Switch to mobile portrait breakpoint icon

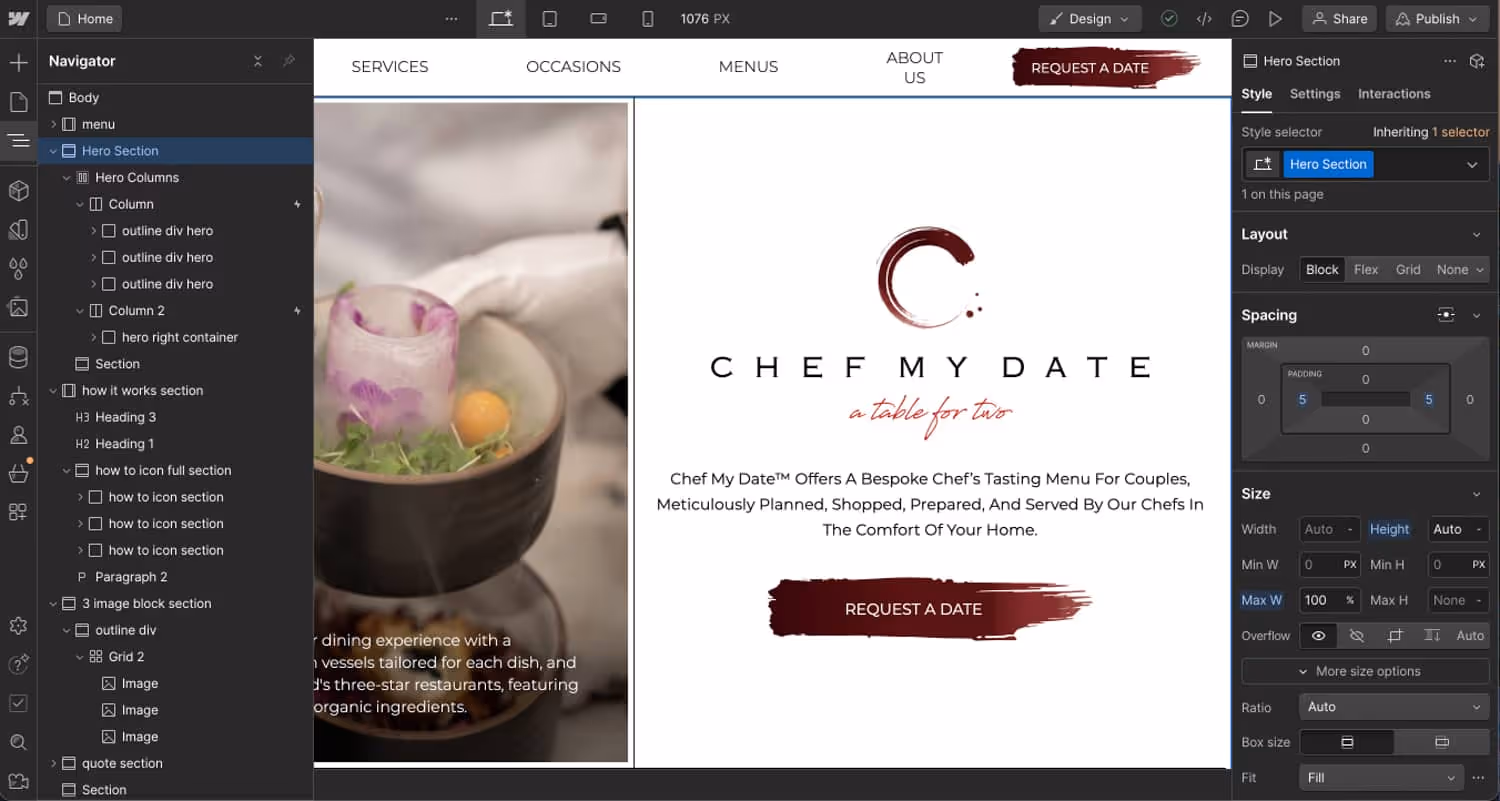pyautogui.click(x=647, y=19)
